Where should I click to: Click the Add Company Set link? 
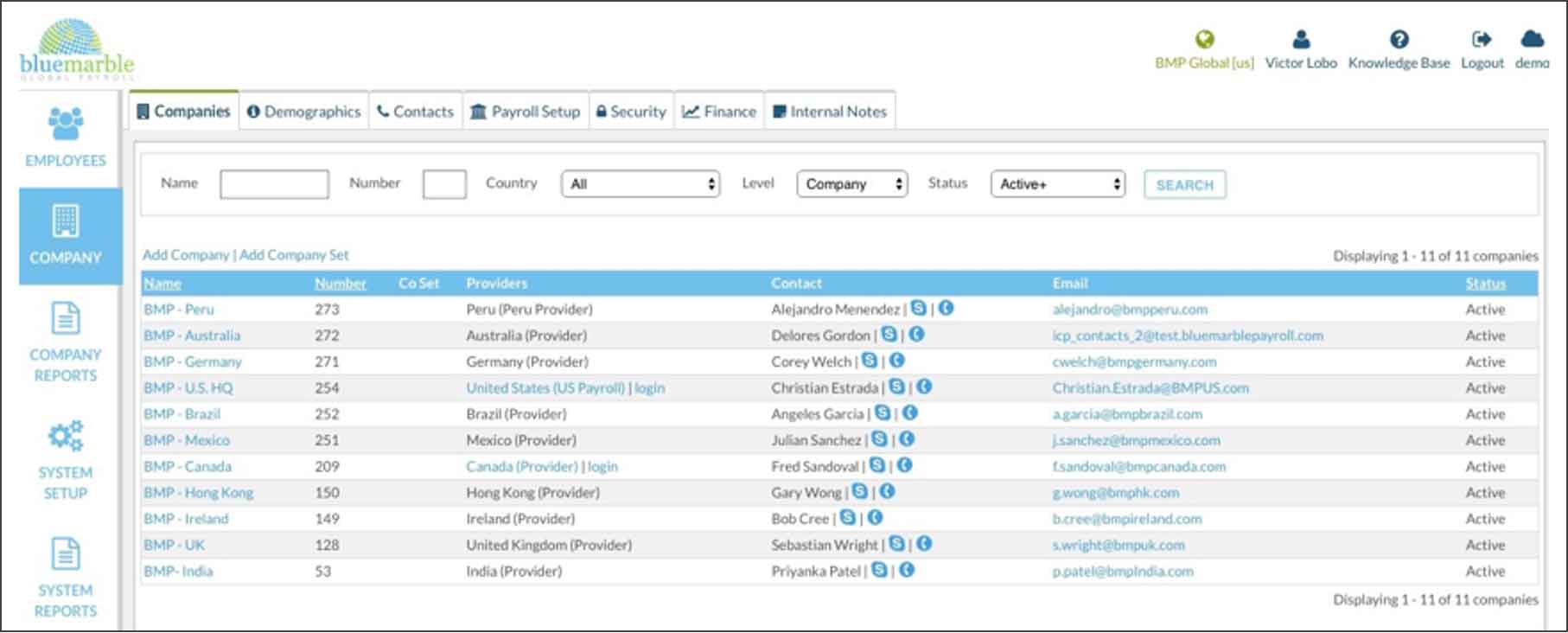(x=294, y=255)
